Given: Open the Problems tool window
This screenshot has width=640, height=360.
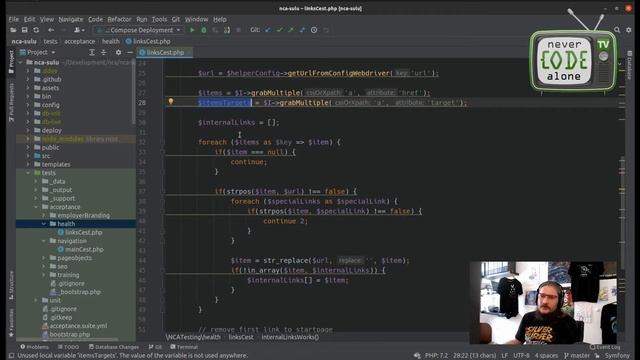Looking at the screenshot, I should 34,347.
